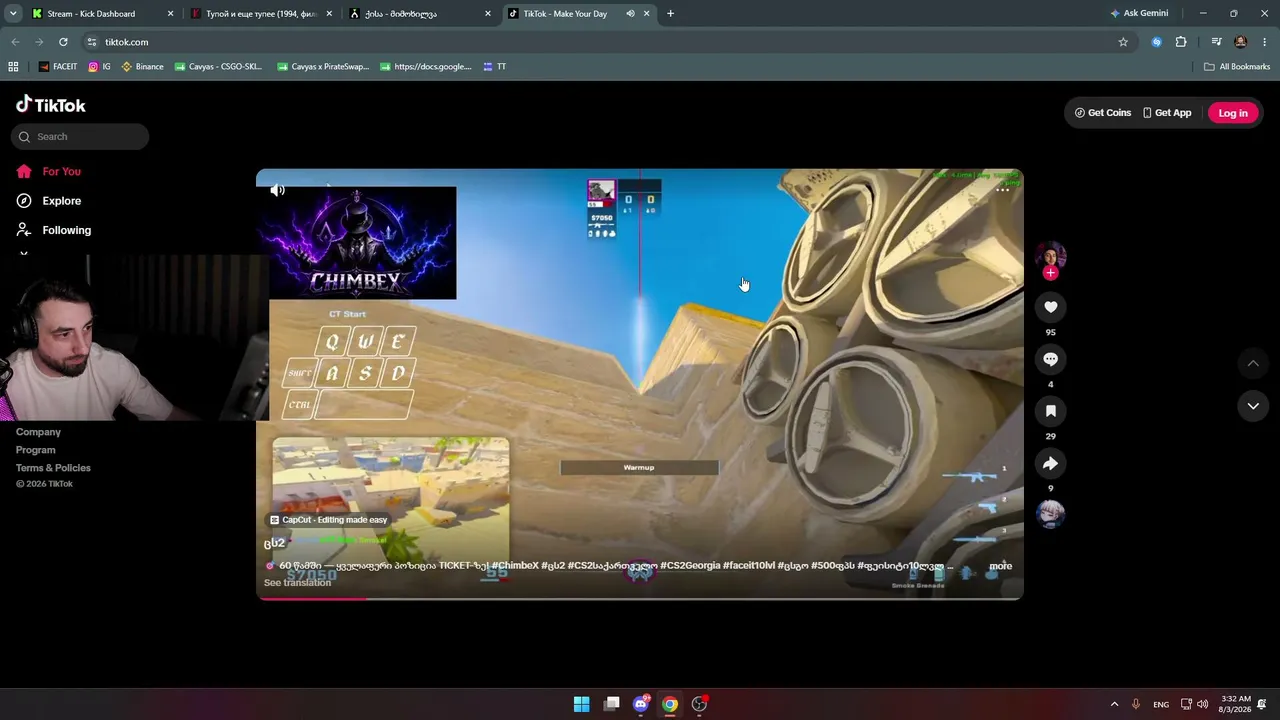Open the Extensions puzzle icon
The image size is (1280, 720).
[1181, 42]
